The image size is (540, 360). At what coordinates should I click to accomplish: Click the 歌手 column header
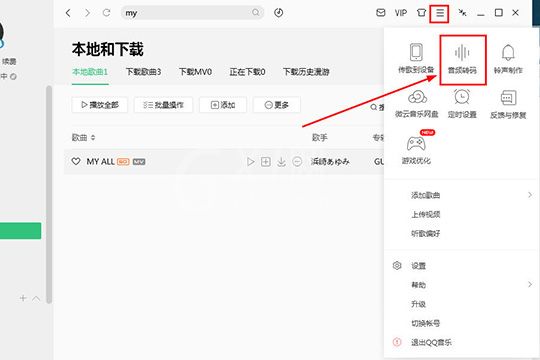319,138
